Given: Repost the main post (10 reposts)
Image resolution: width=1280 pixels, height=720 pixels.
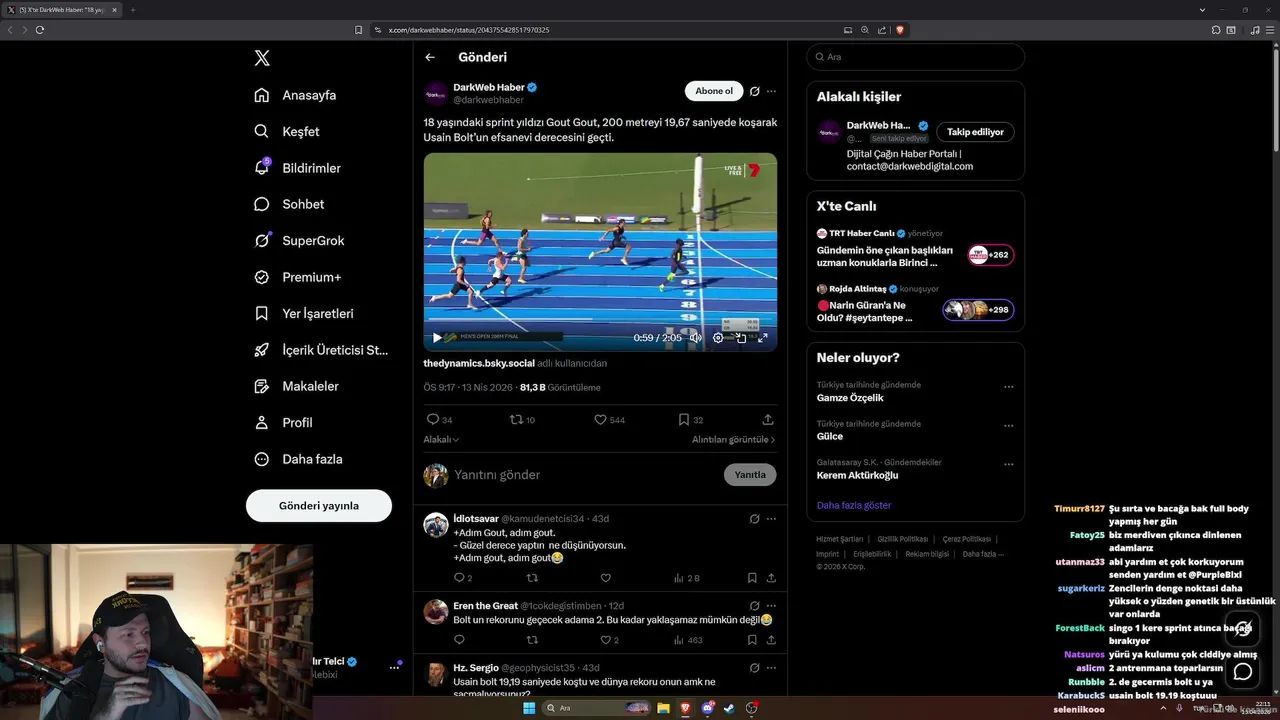Looking at the screenshot, I should click(522, 420).
